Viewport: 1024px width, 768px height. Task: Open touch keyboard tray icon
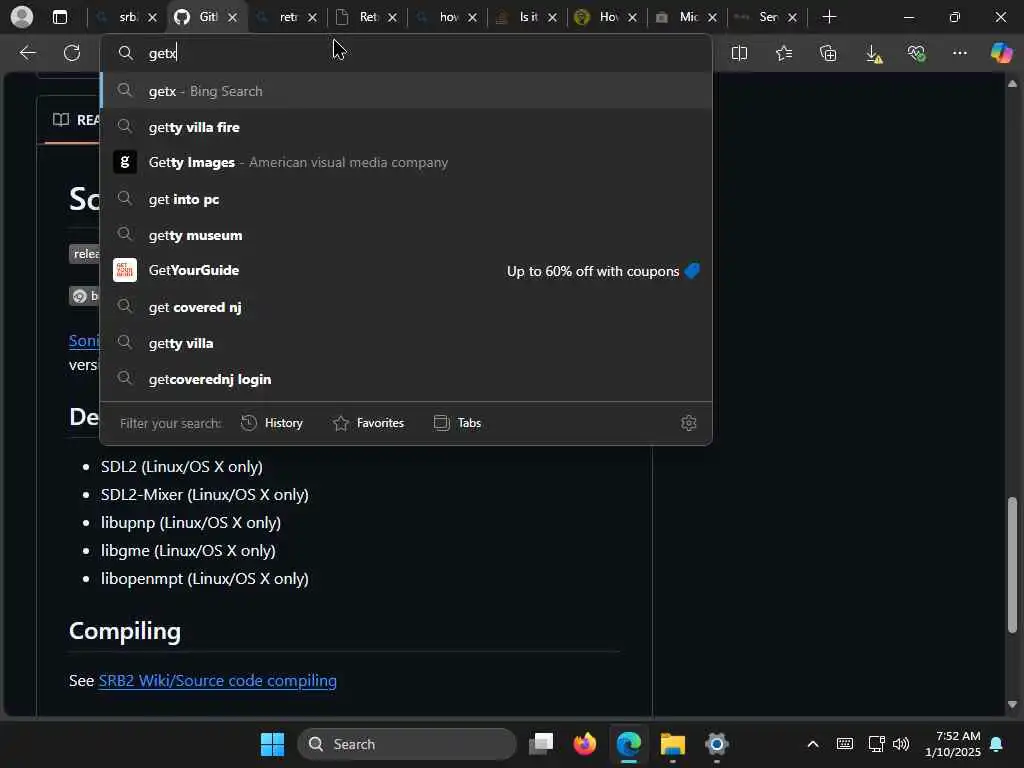point(844,744)
